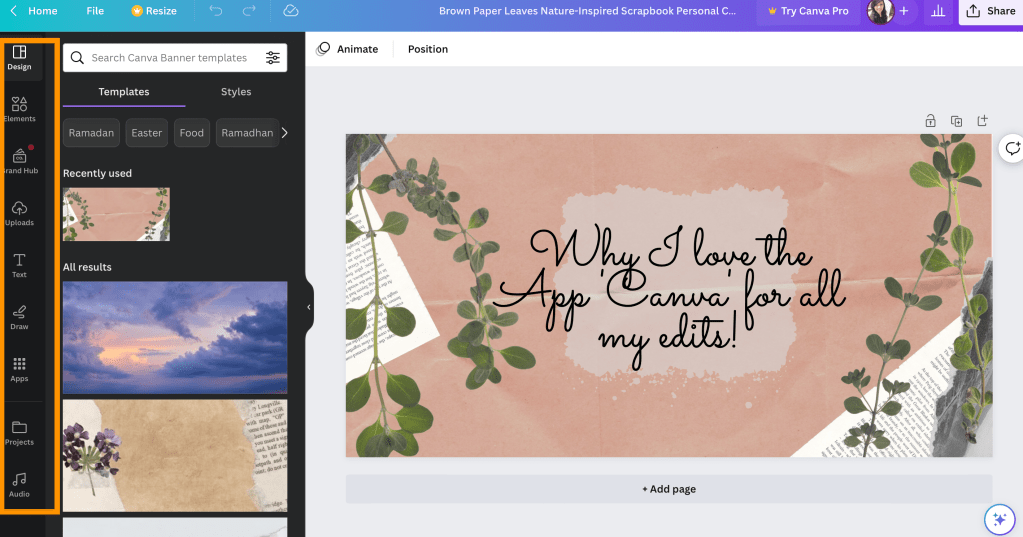Click the Canva Assistant sparkle button
Viewport: 1023px width, 537px height.
click(x=998, y=518)
